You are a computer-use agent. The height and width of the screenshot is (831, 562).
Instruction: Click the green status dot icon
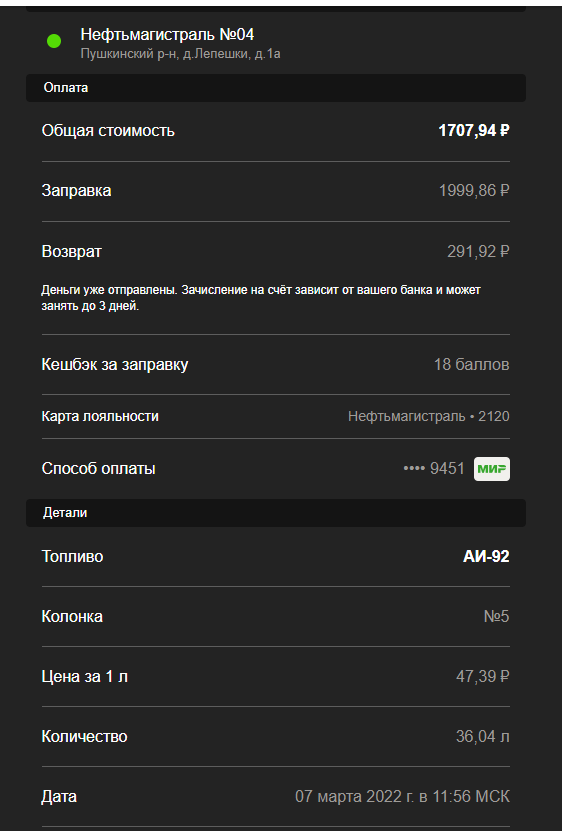[54, 41]
